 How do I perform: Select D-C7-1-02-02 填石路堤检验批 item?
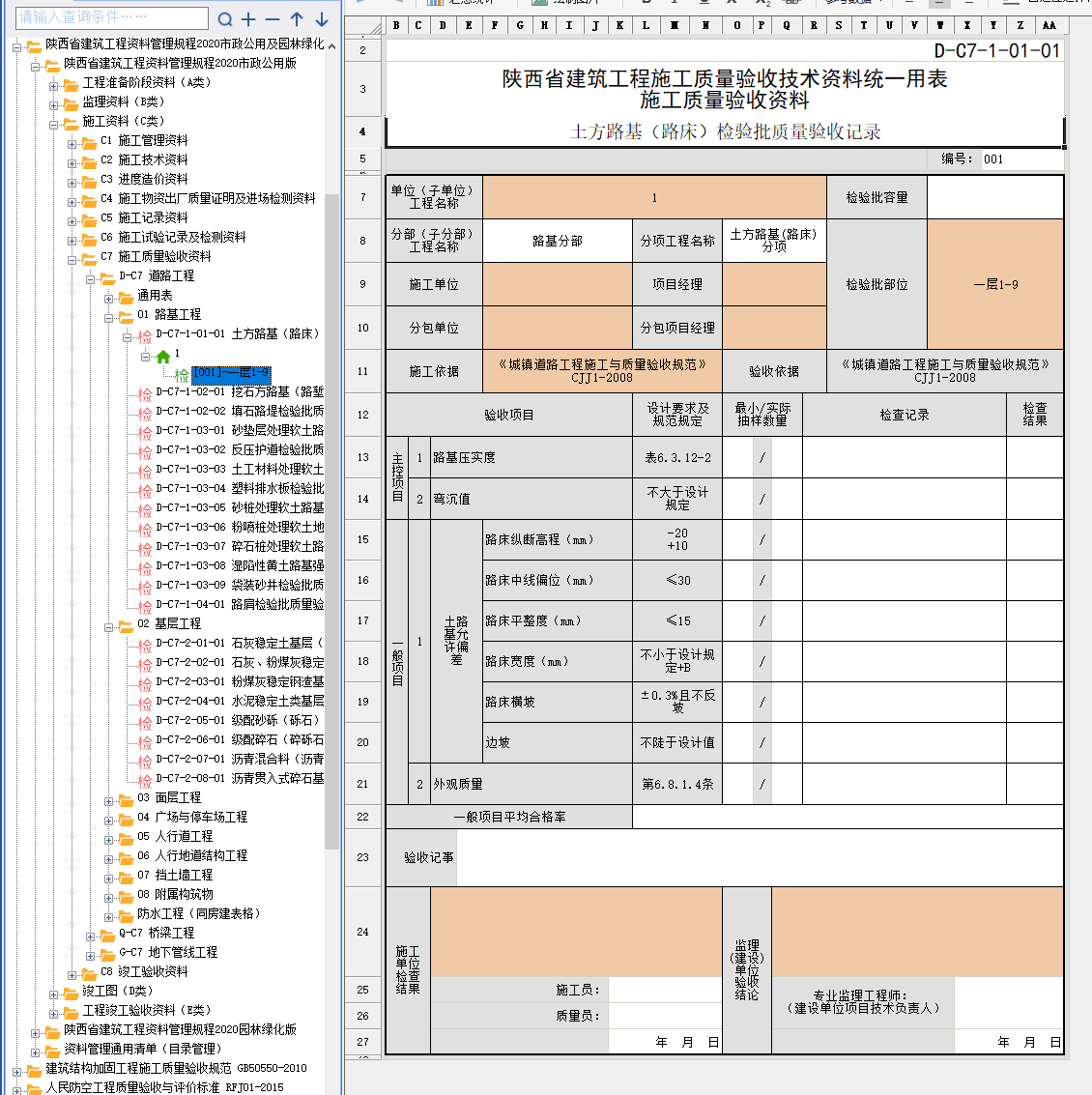pos(240,411)
